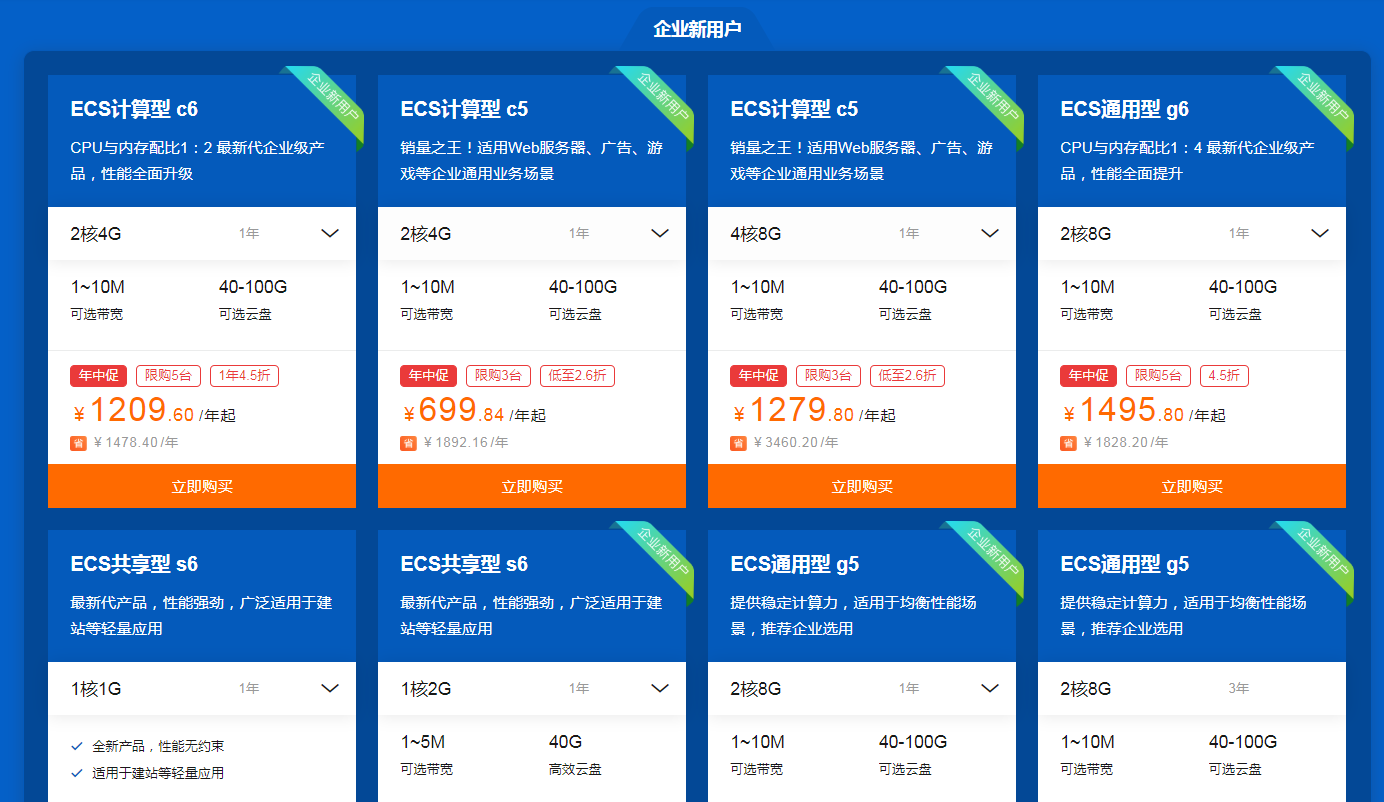Image resolution: width=1384 pixels, height=802 pixels.
Task: Open the 2核8G dropdown in ECS通用型 g6
Action: point(1192,233)
